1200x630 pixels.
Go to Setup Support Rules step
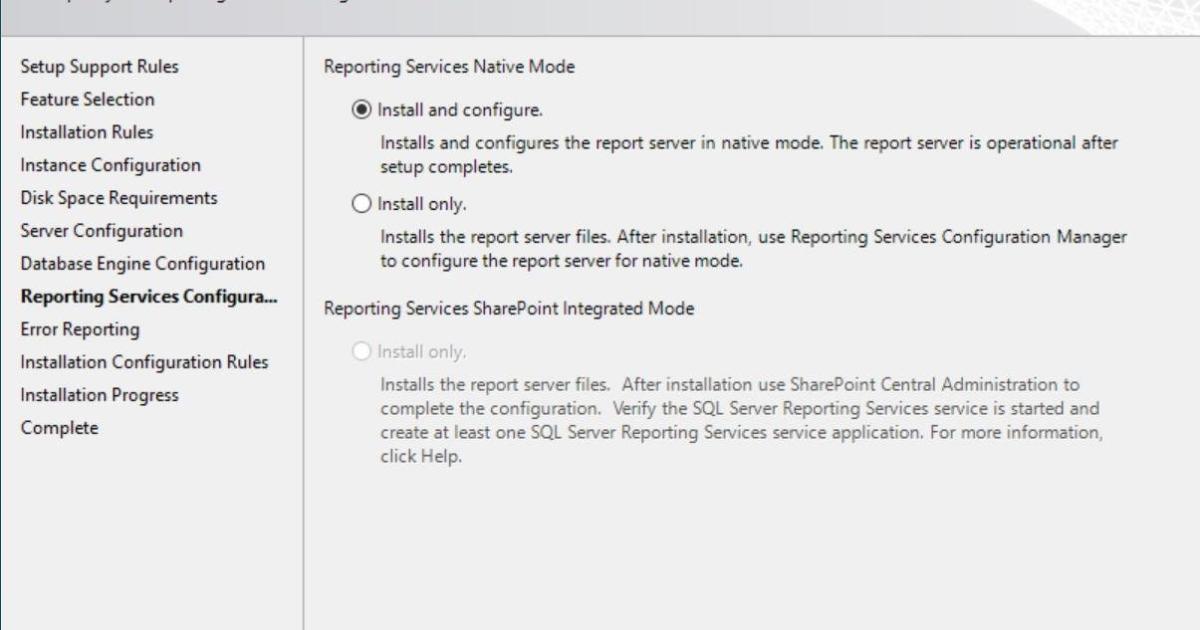100,67
